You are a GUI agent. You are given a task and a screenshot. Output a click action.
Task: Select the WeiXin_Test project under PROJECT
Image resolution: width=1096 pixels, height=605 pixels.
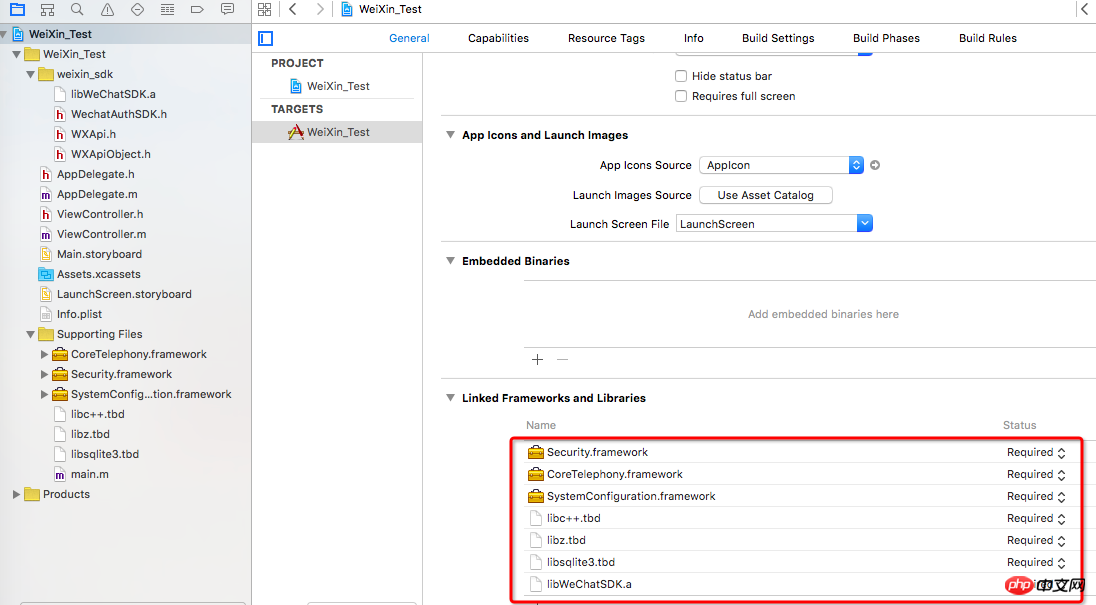point(337,86)
